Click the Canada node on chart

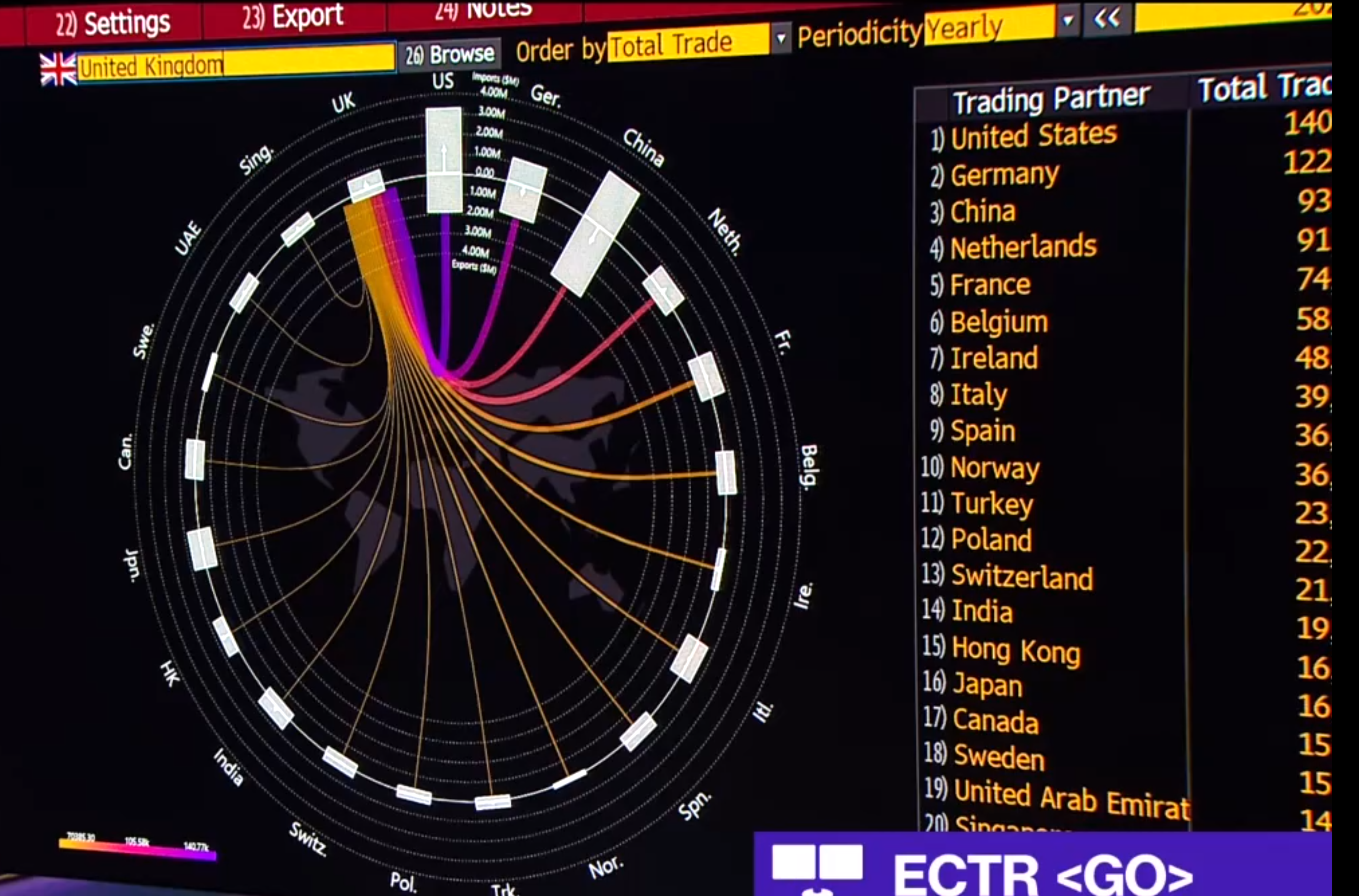(195, 459)
